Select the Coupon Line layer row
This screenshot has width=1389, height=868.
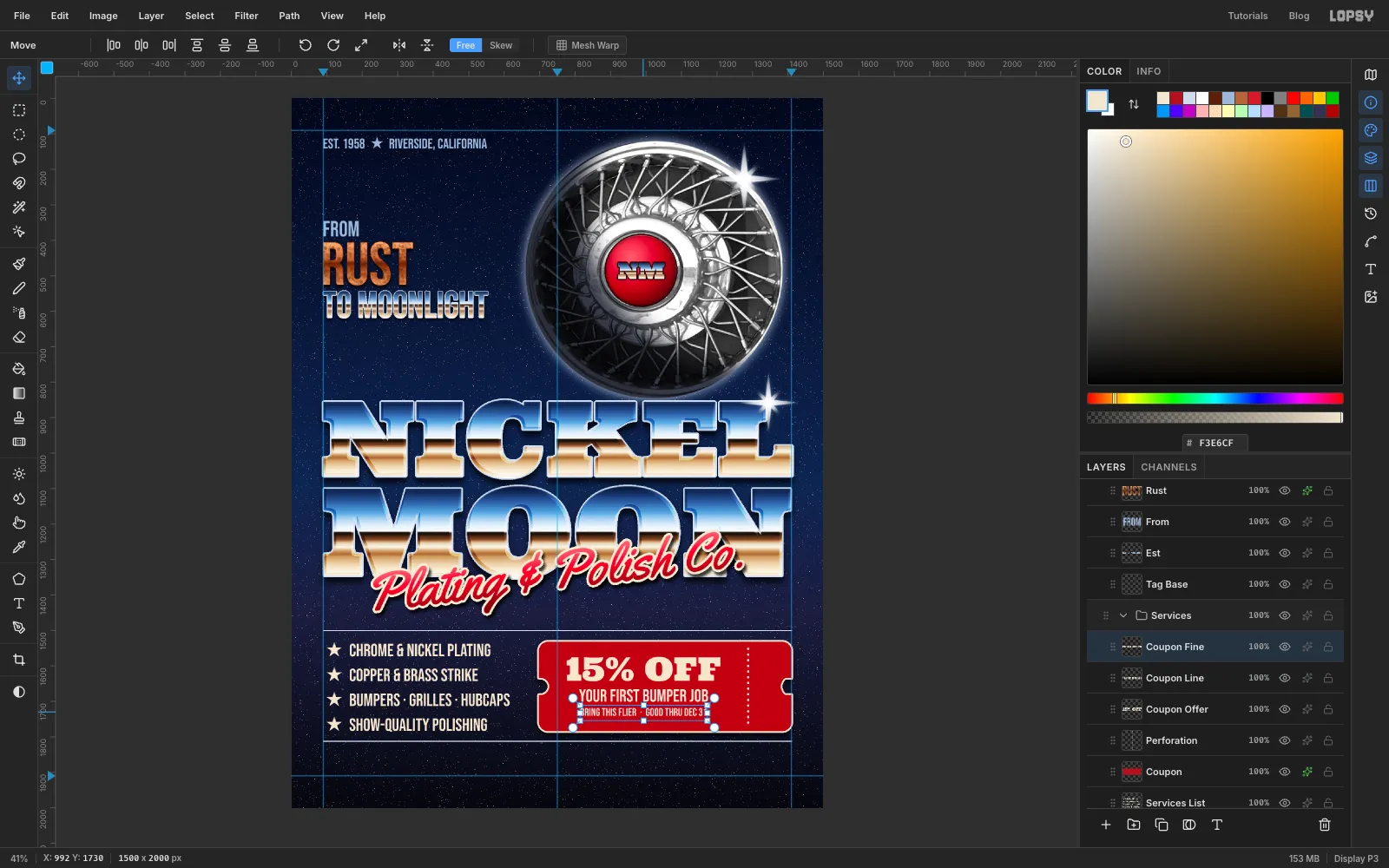[1215, 678]
